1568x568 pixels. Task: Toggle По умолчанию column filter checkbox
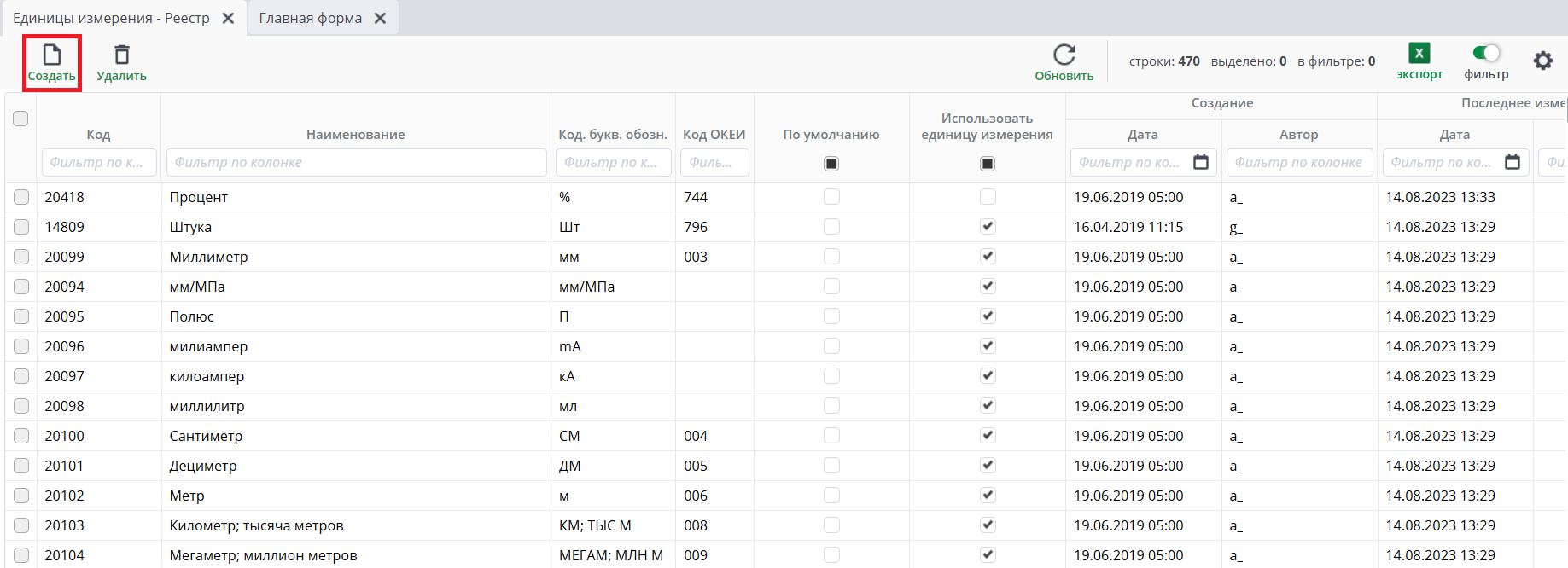point(831,164)
